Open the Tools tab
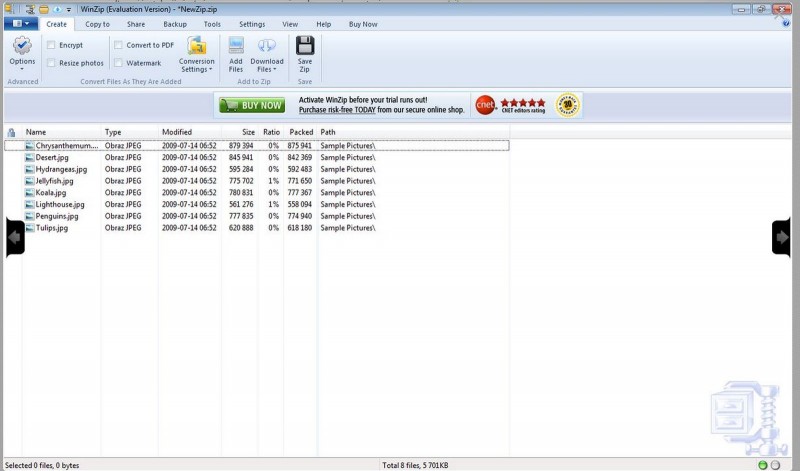The height and width of the screenshot is (471, 800). coord(212,24)
